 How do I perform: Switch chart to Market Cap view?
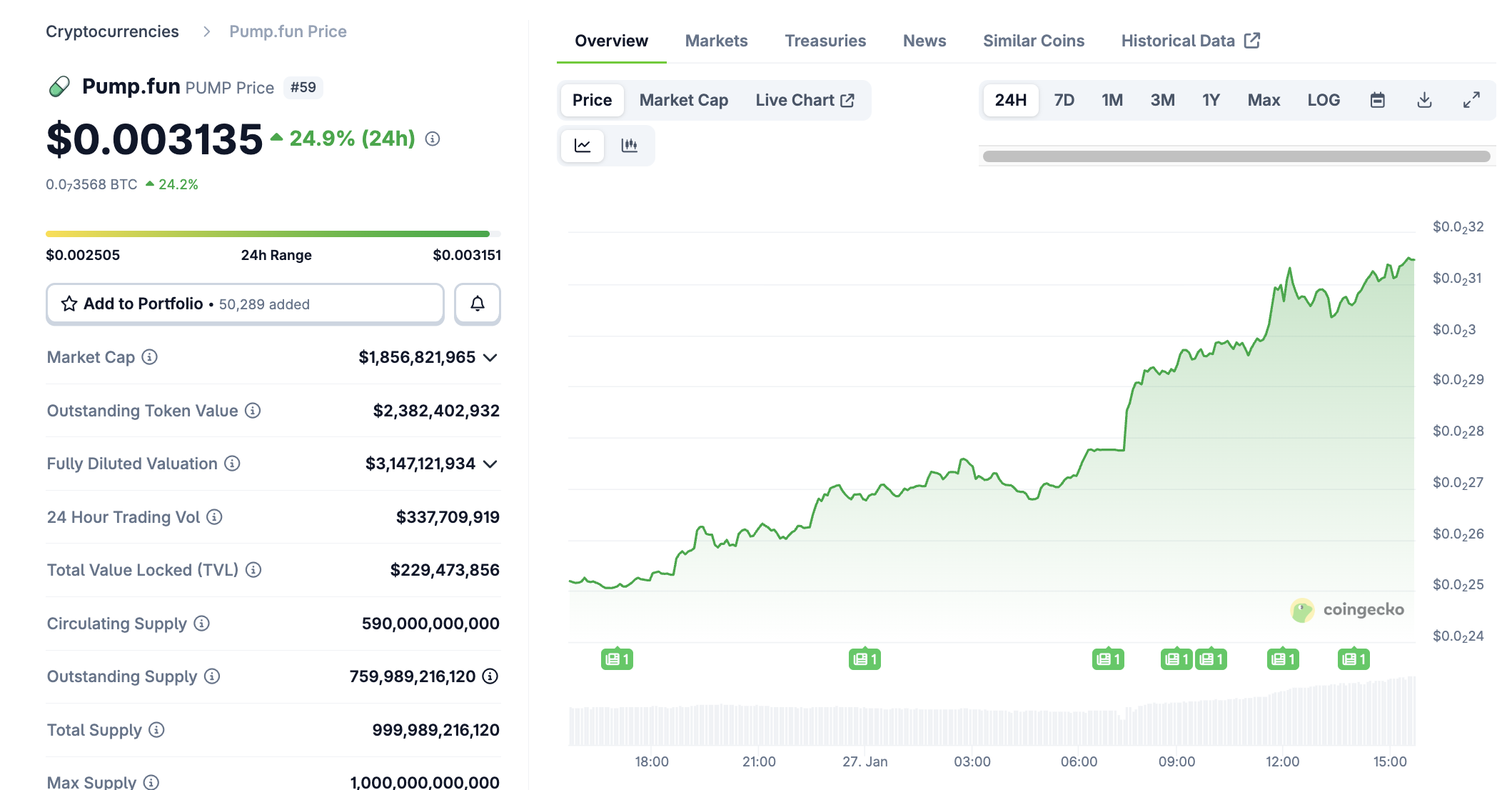(682, 100)
